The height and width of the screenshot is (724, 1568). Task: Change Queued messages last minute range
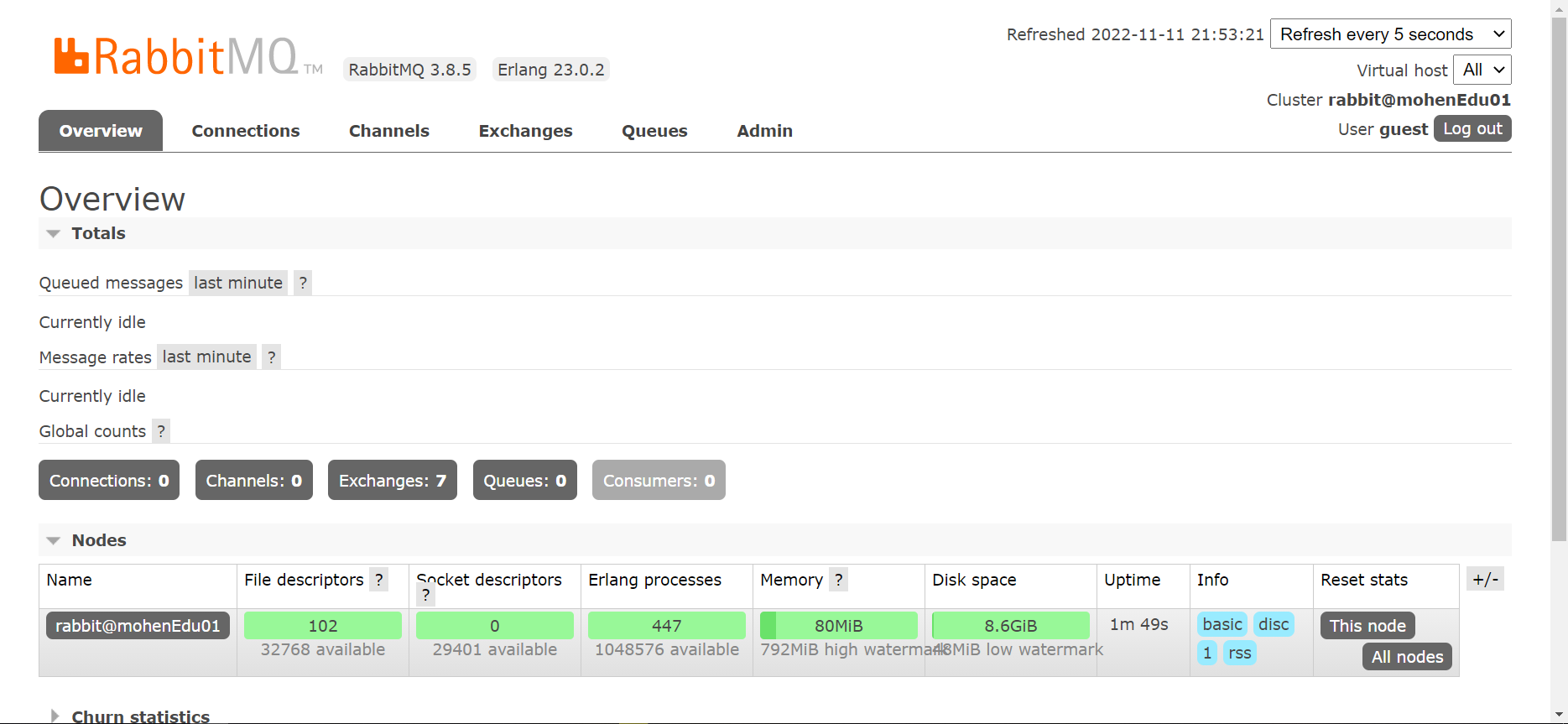click(238, 283)
